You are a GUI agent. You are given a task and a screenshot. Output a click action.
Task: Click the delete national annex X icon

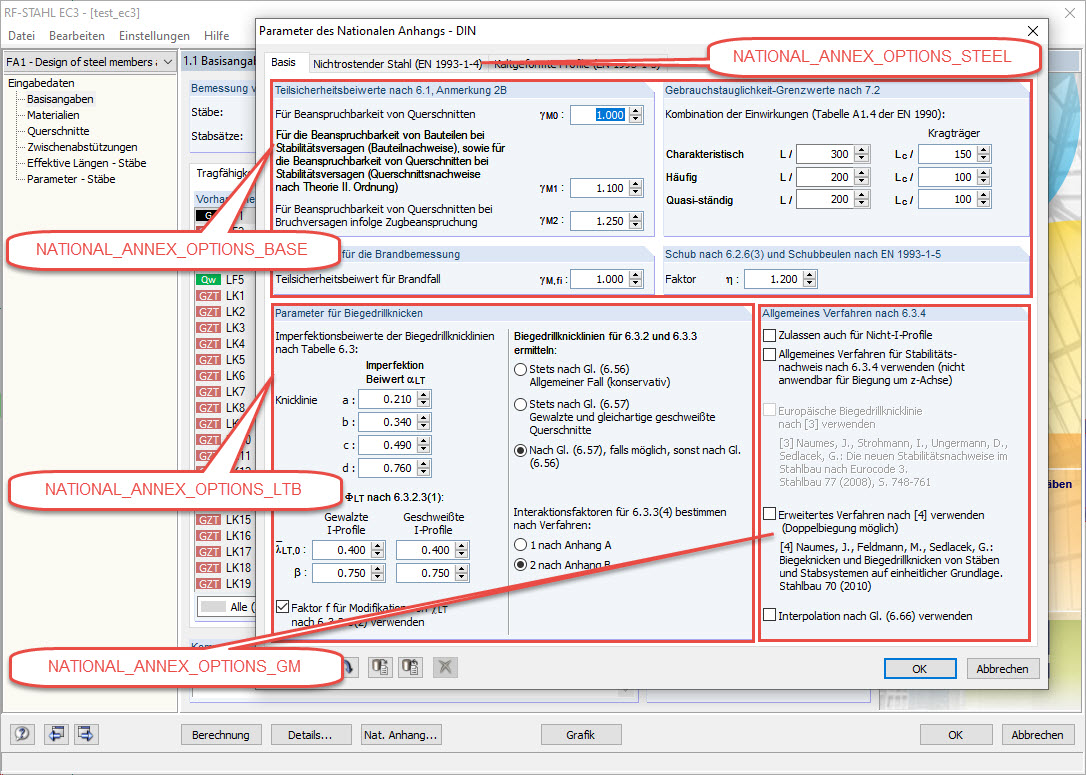[445, 667]
